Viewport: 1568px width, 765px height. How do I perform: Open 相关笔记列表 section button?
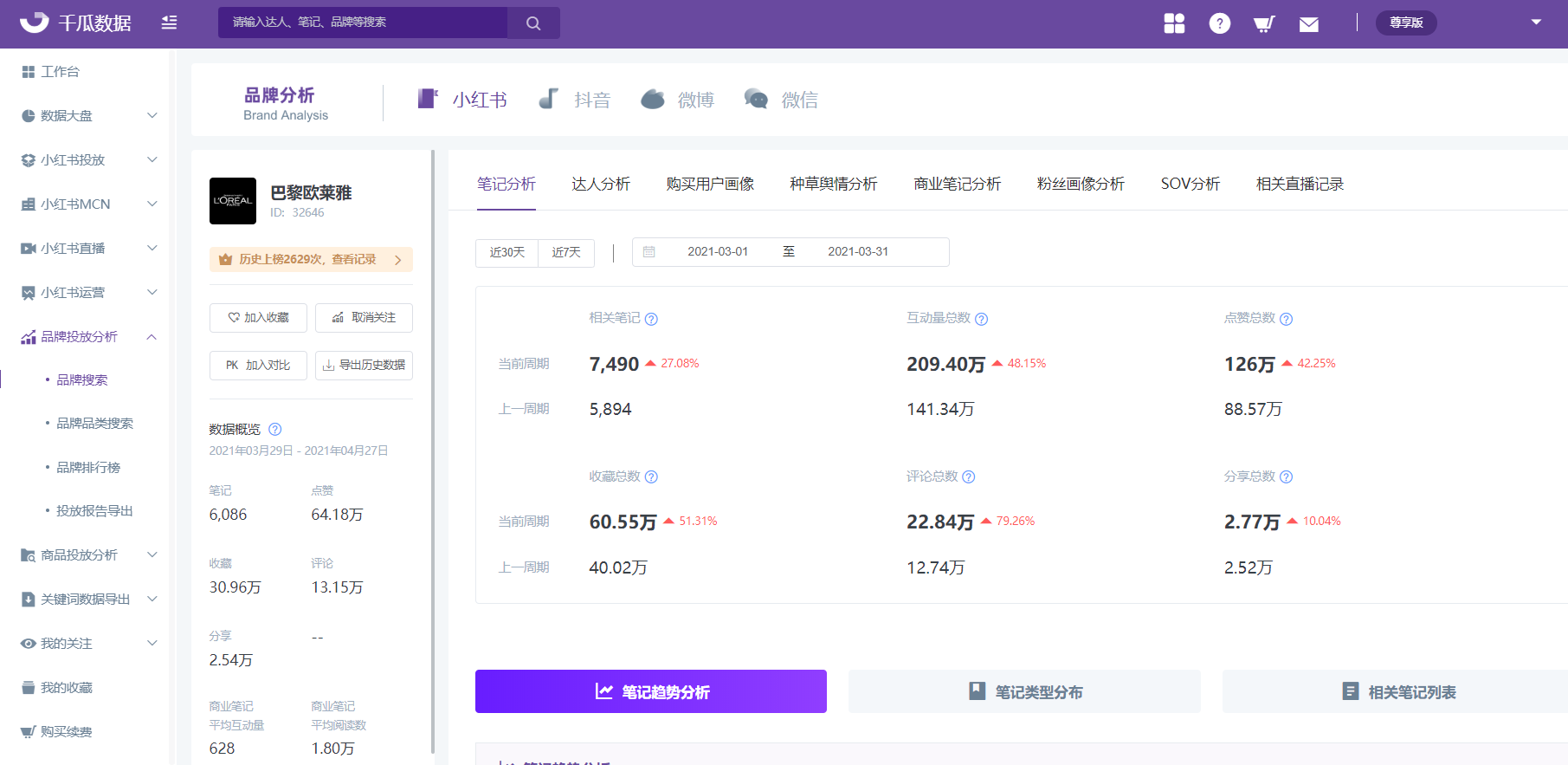pyautogui.click(x=1395, y=691)
